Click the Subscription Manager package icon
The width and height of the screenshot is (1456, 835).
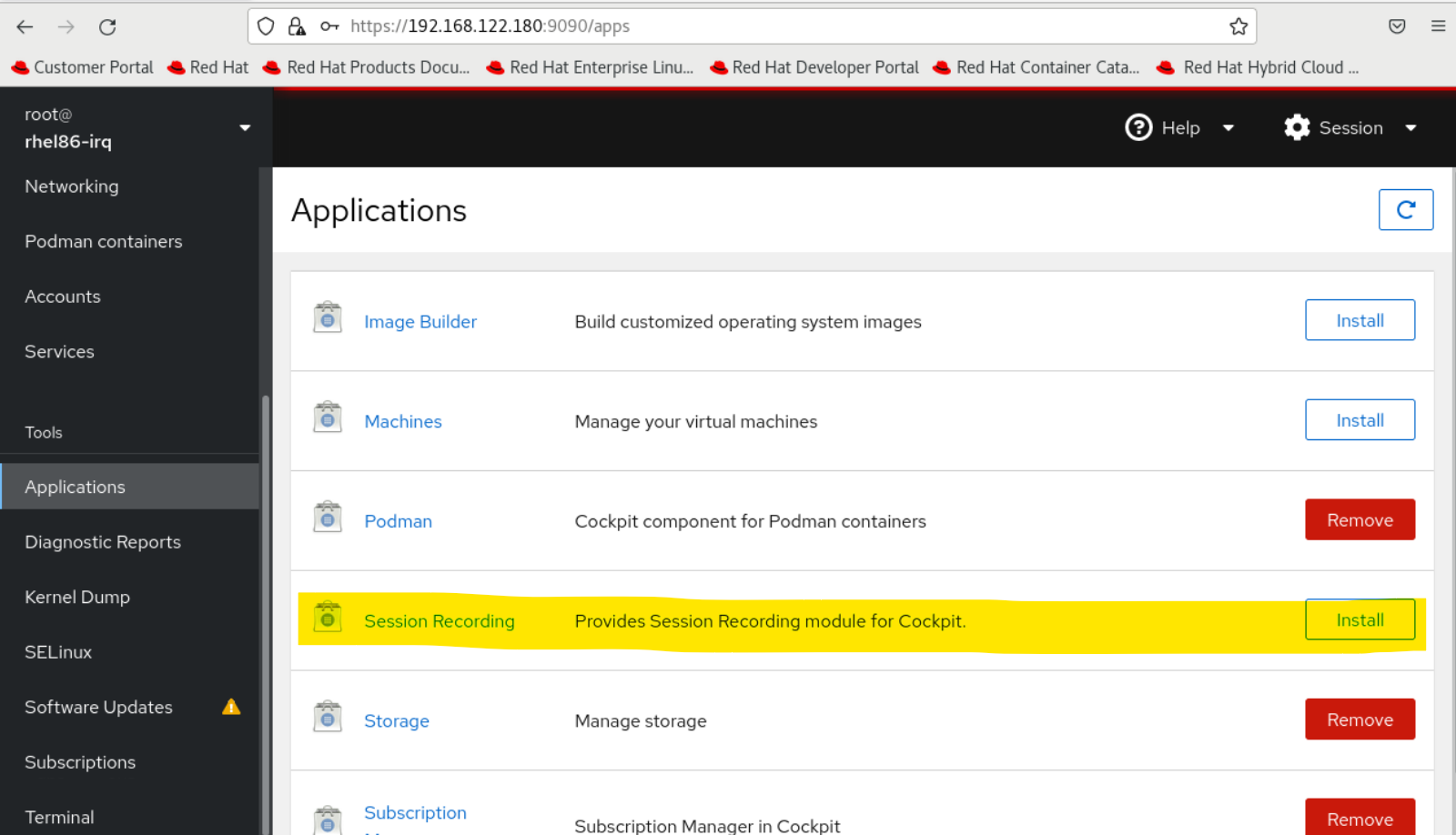pyautogui.click(x=328, y=820)
